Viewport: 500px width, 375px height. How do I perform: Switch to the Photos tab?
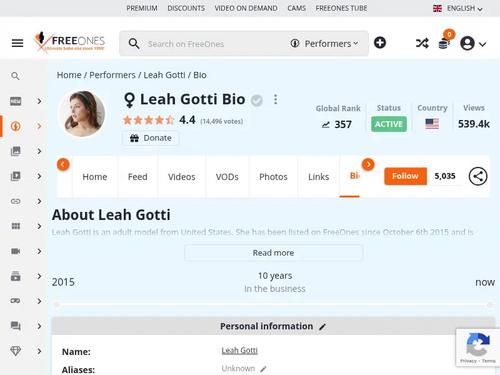tap(273, 177)
